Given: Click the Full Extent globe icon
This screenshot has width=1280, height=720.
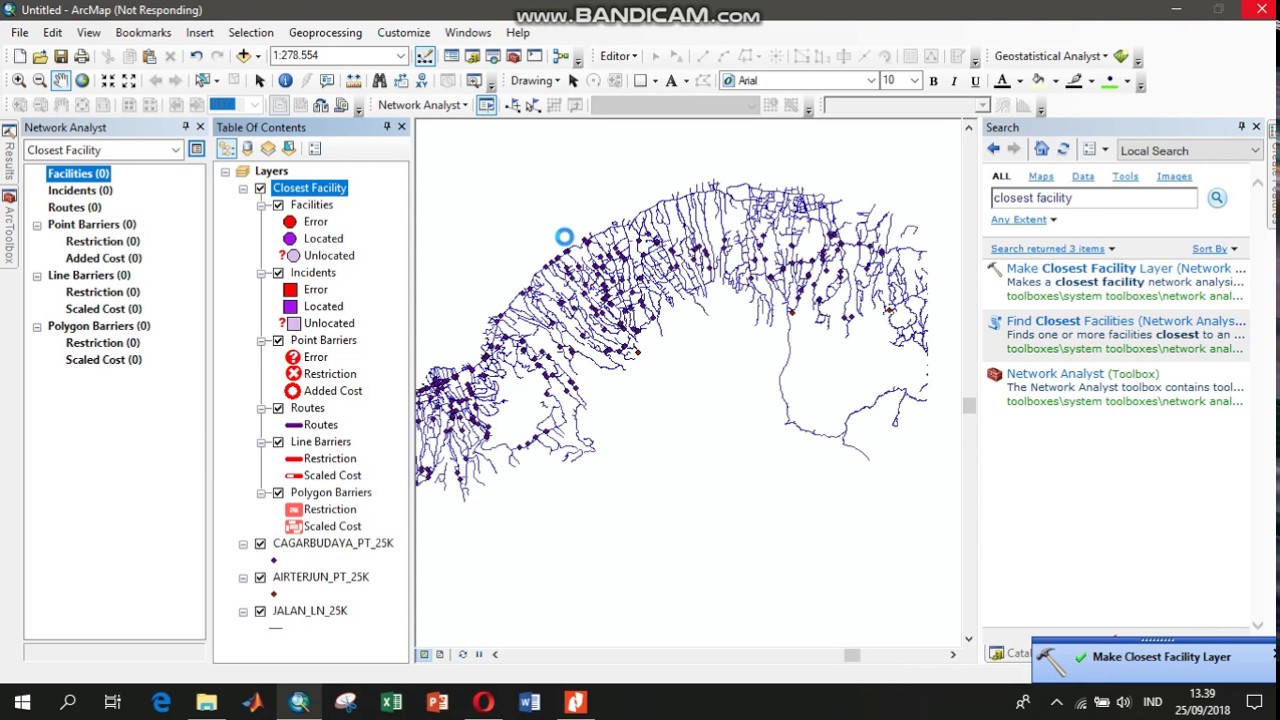Looking at the screenshot, I should (x=82, y=81).
